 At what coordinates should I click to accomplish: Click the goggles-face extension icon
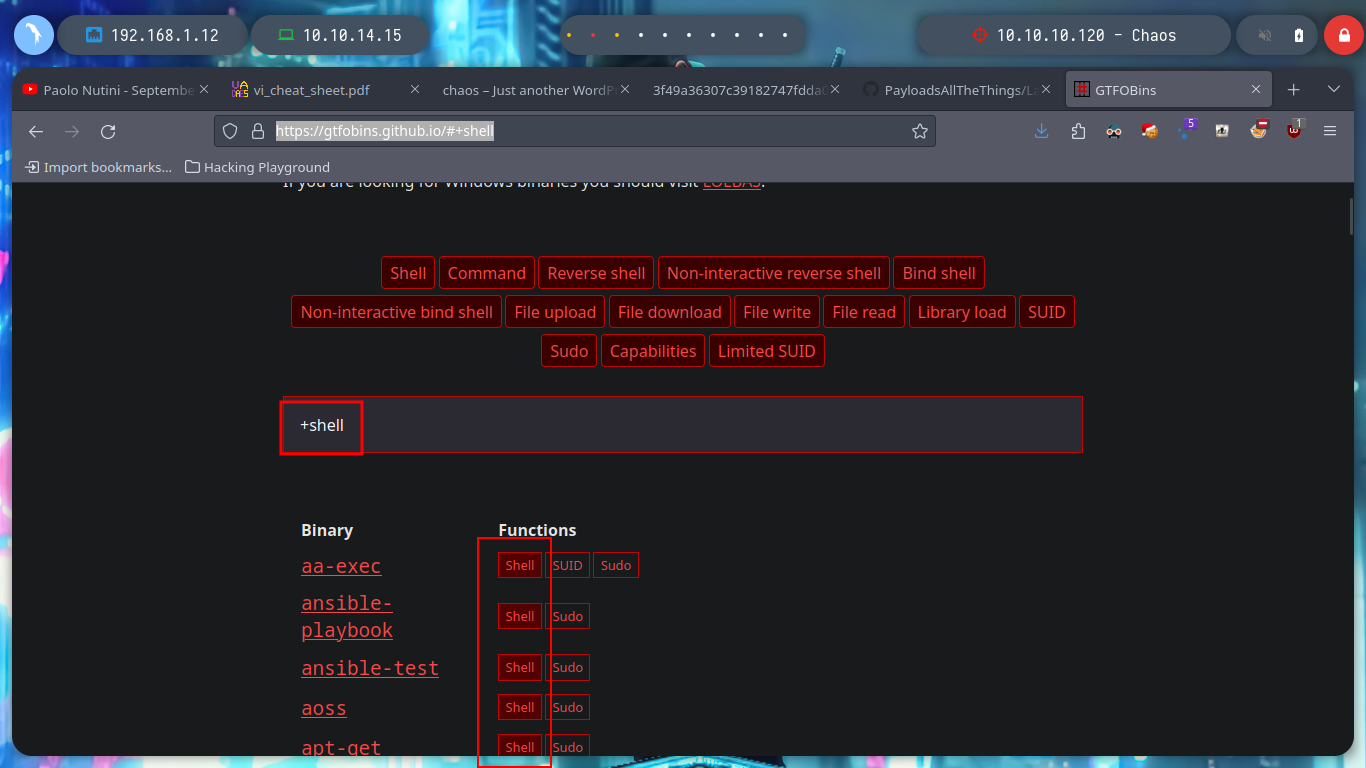(x=1113, y=131)
